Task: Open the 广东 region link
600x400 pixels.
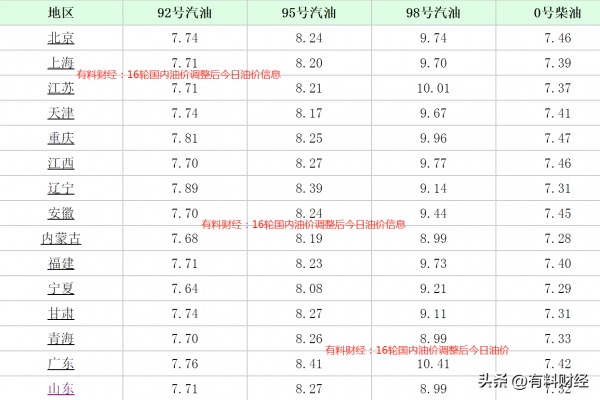Action: 61,364
